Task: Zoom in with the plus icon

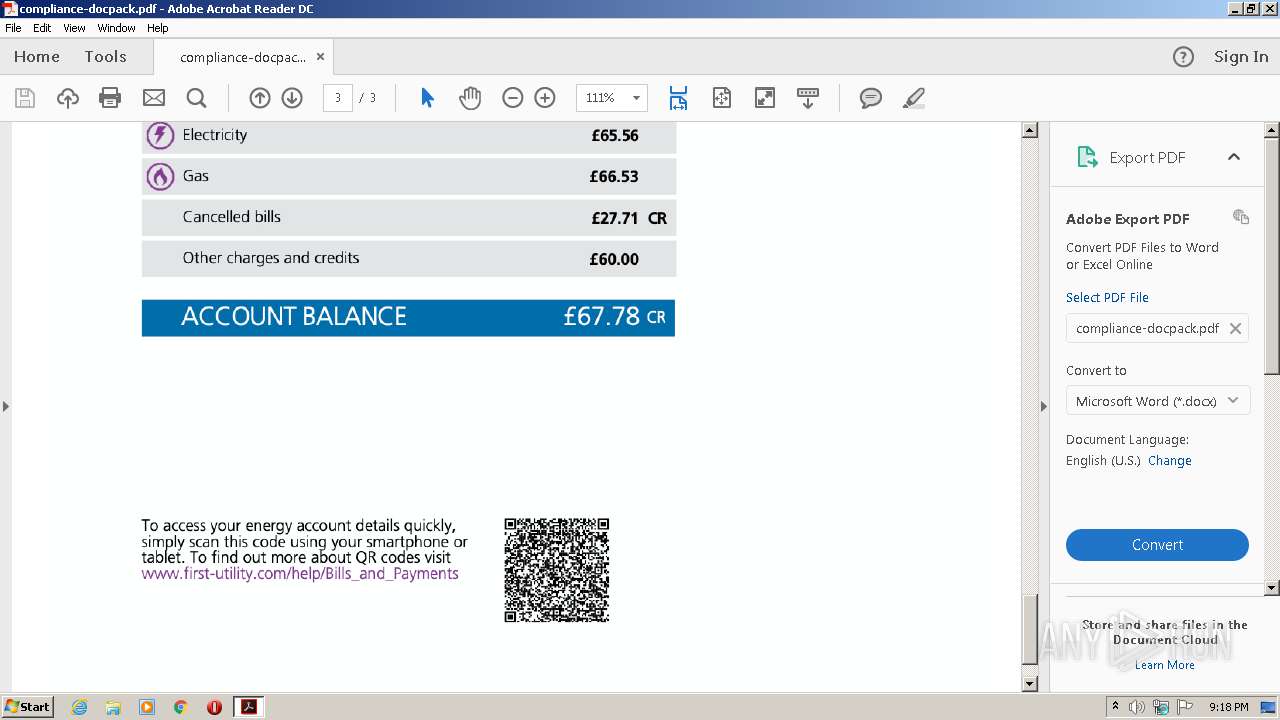Action: [x=545, y=98]
